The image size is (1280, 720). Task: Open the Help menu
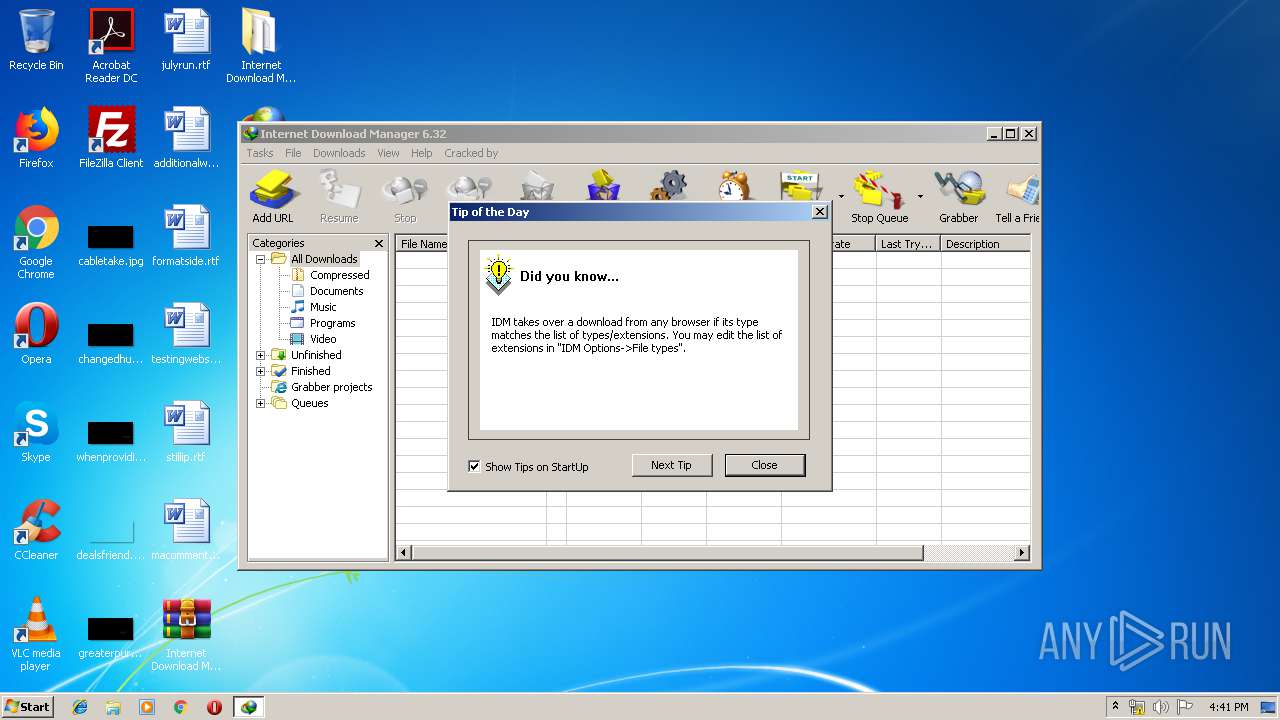tap(422, 153)
